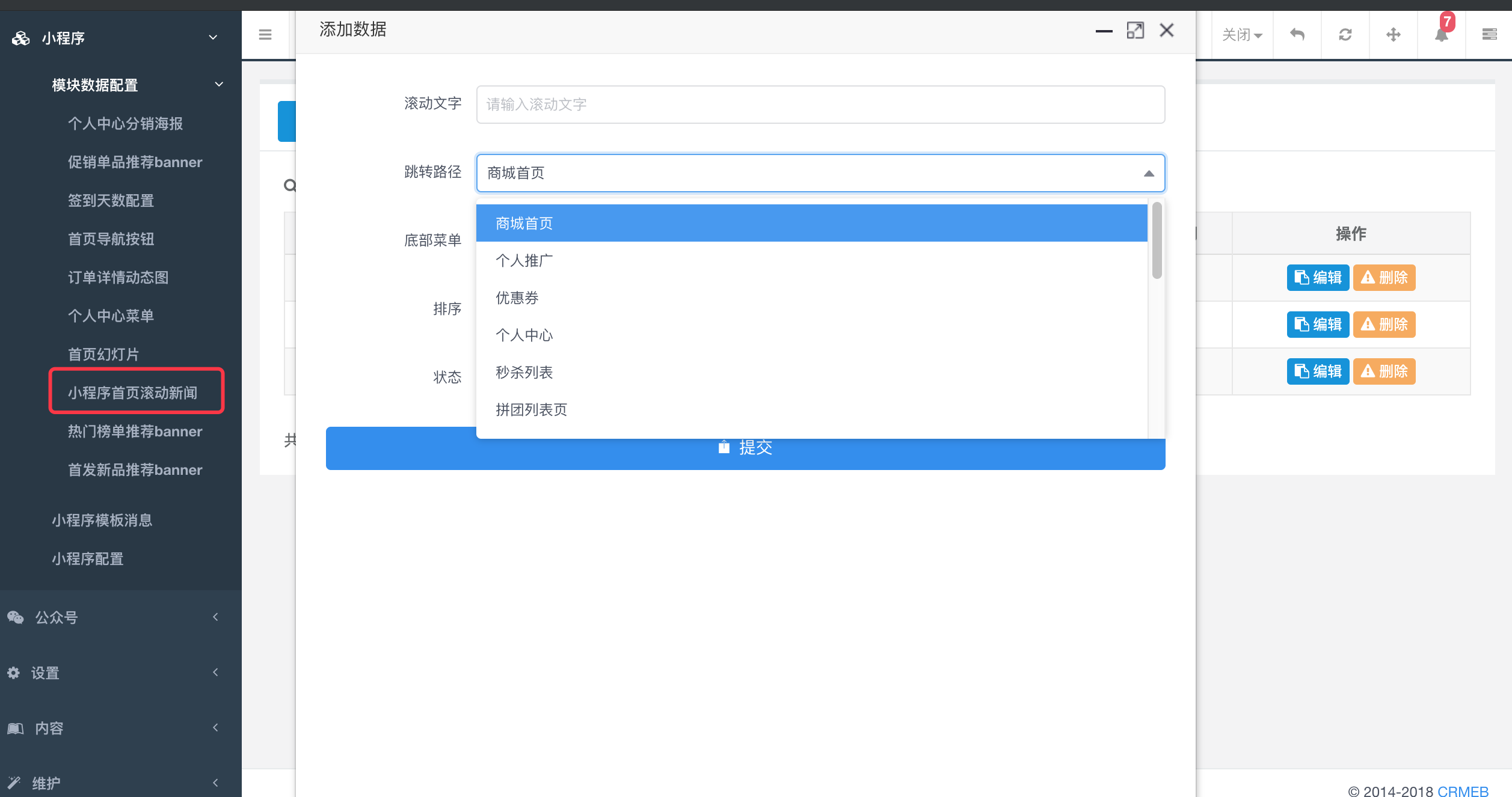Click 编辑 in the first table row
1512x797 pixels.
(1318, 278)
